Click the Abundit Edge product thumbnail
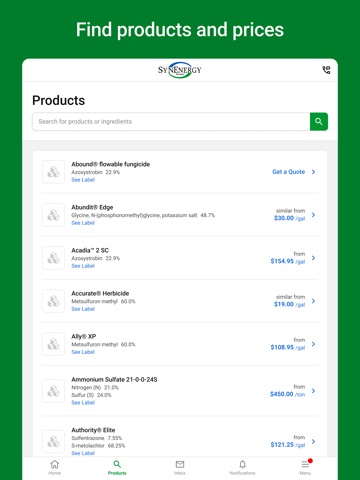 53,215
